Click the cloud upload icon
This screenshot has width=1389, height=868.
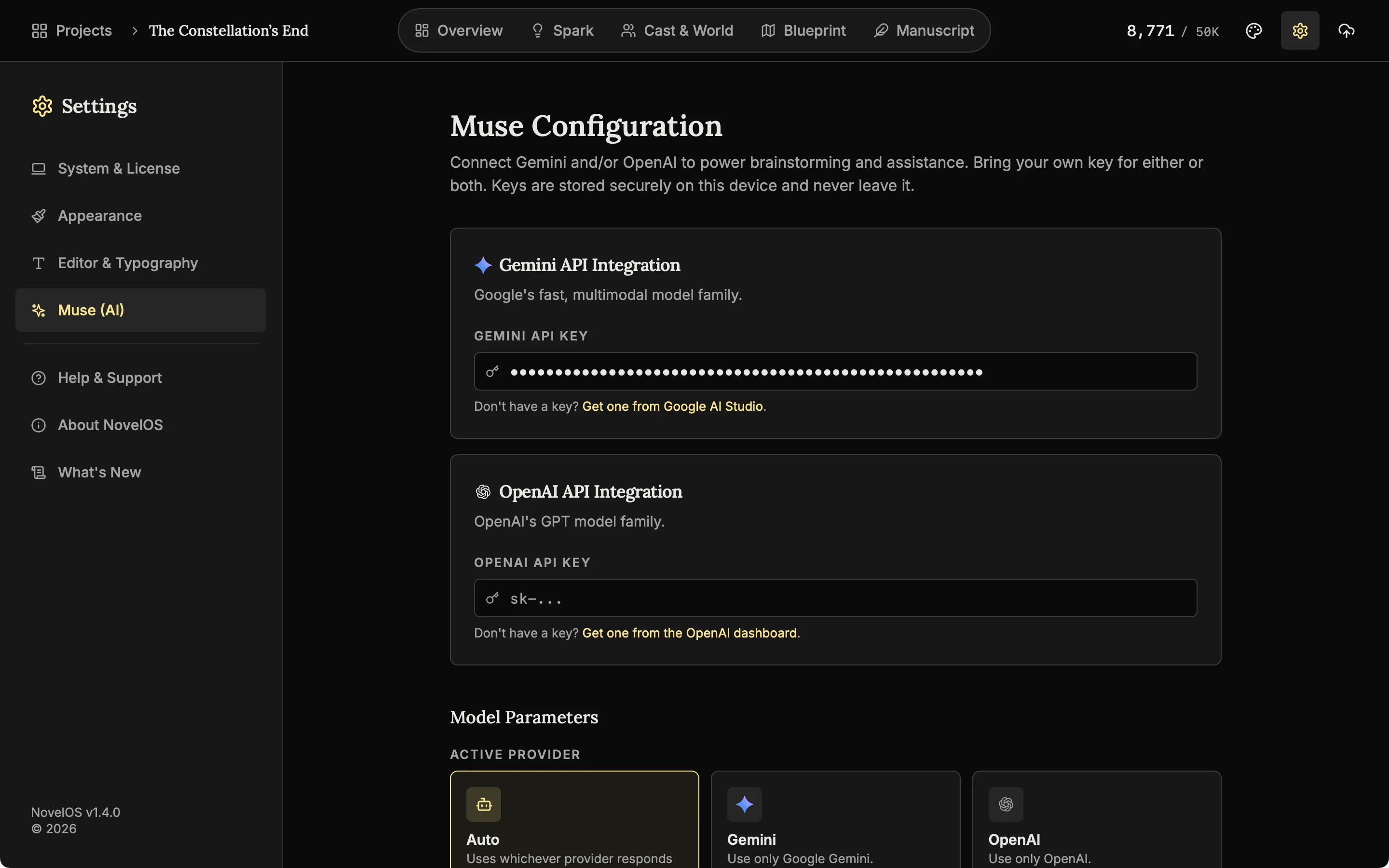(1347, 30)
